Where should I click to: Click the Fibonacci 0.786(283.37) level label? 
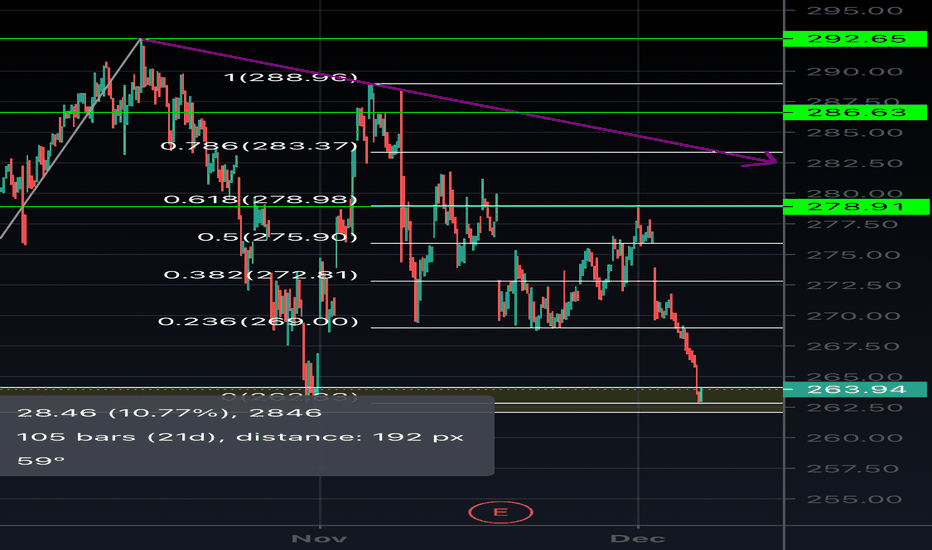click(x=259, y=146)
